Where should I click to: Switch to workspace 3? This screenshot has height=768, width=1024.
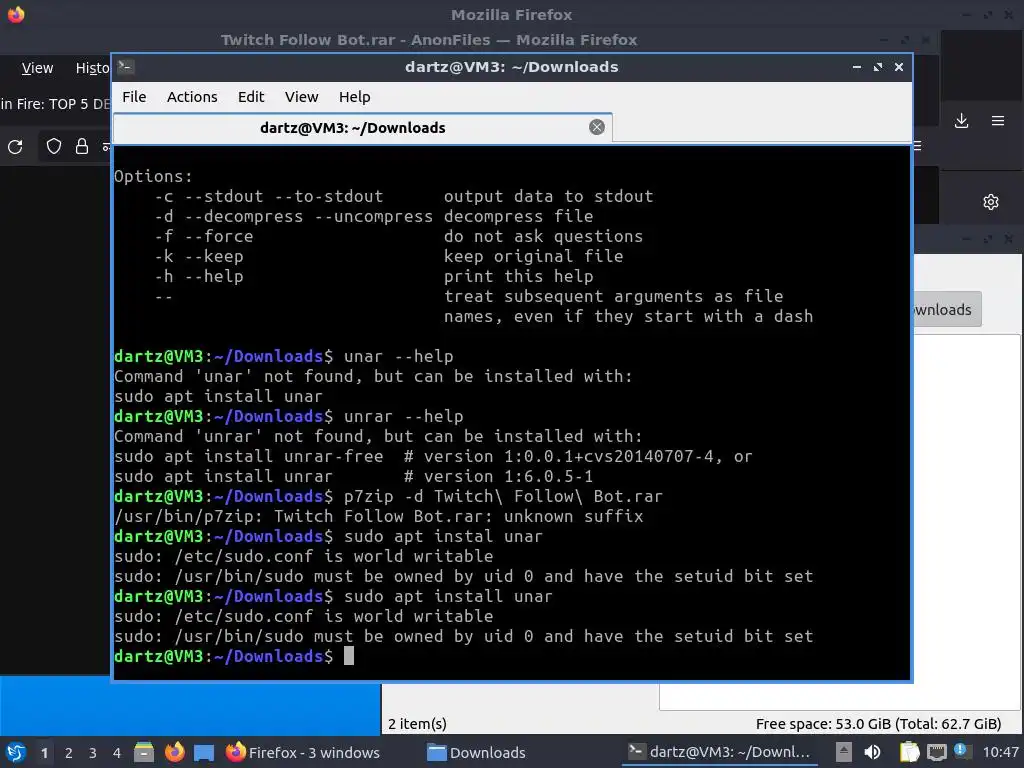pyautogui.click(x=93, y=753)
